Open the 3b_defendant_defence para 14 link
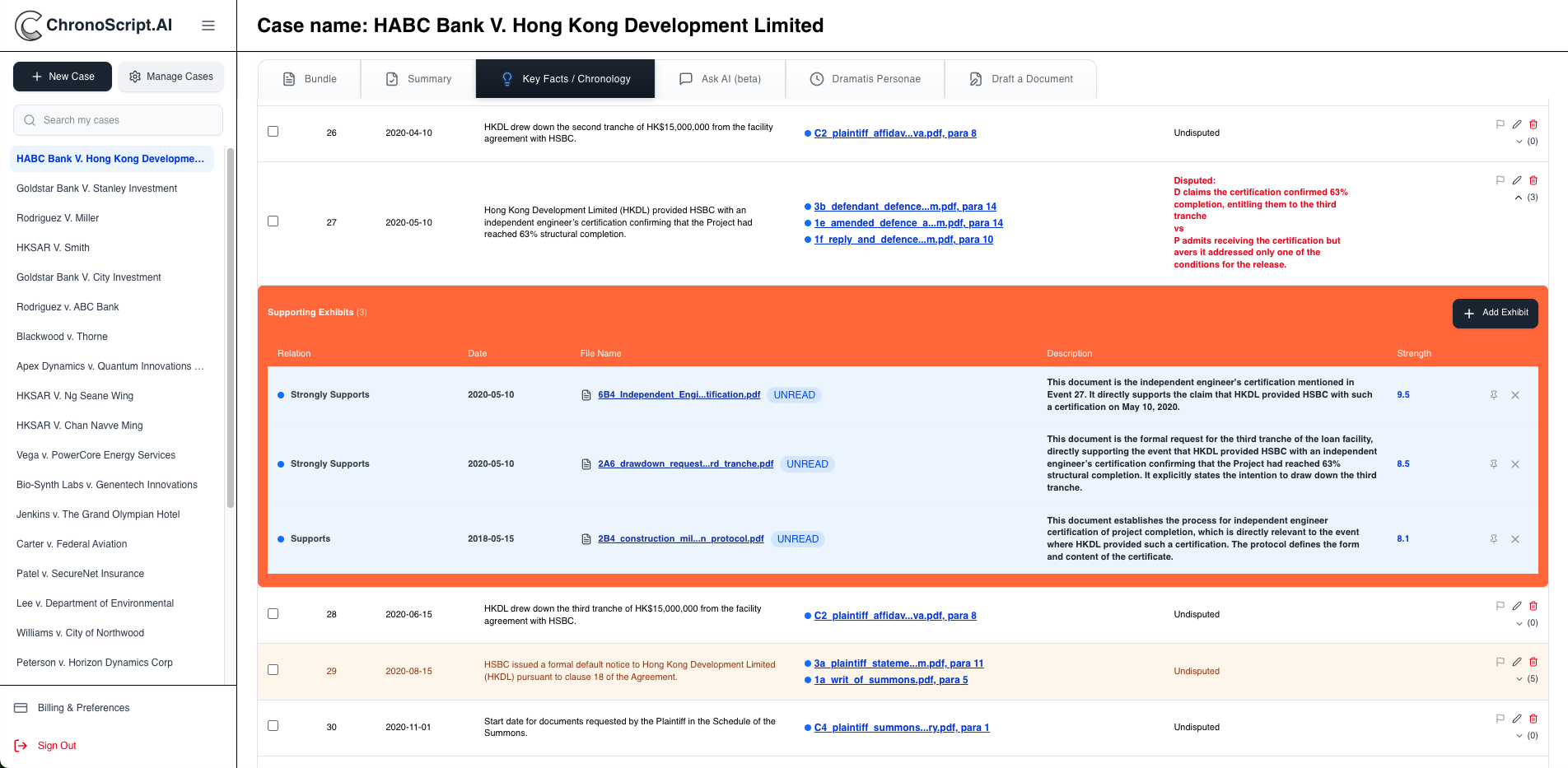 click(x=904, y=207)
